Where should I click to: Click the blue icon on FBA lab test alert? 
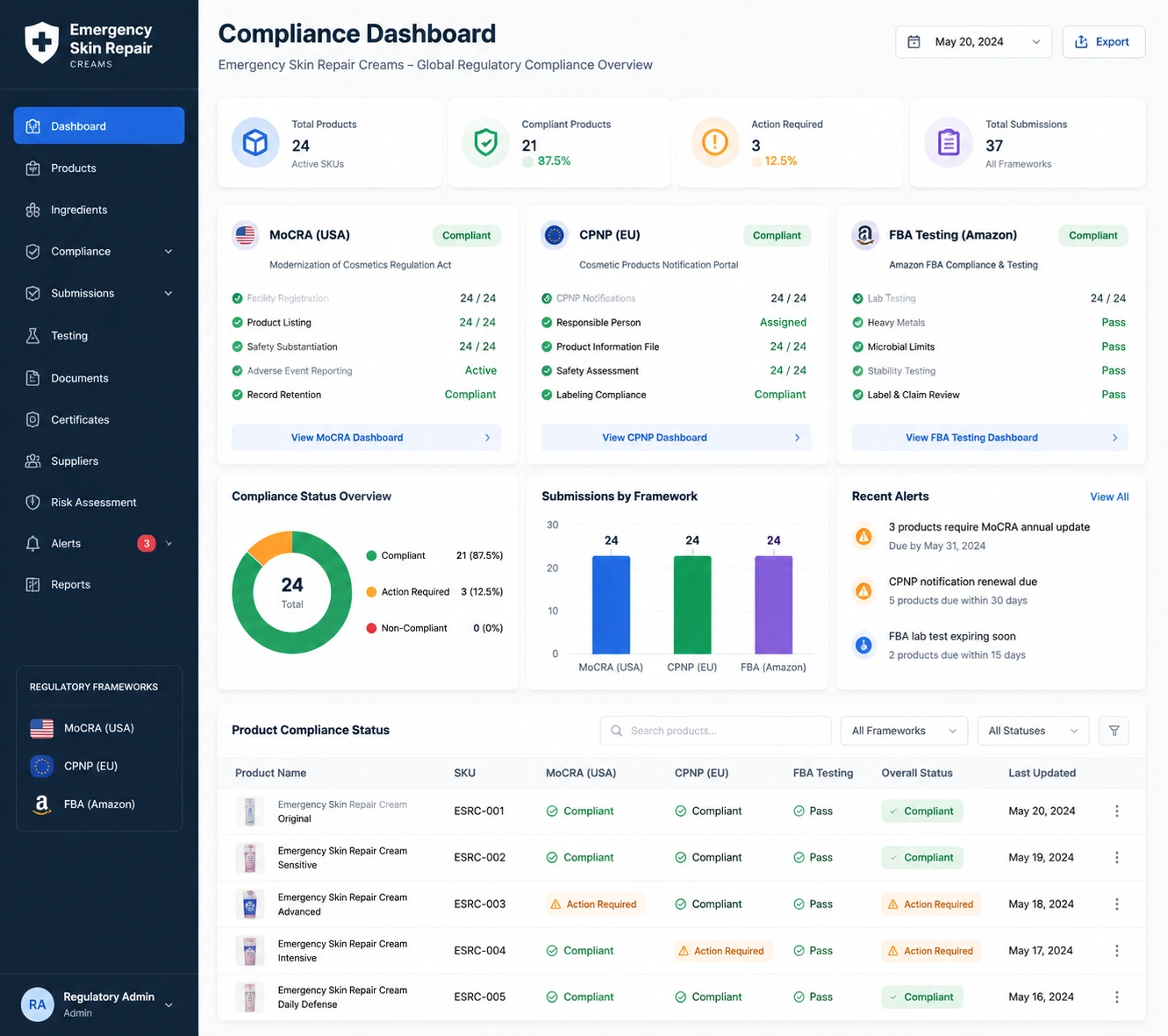863,646
